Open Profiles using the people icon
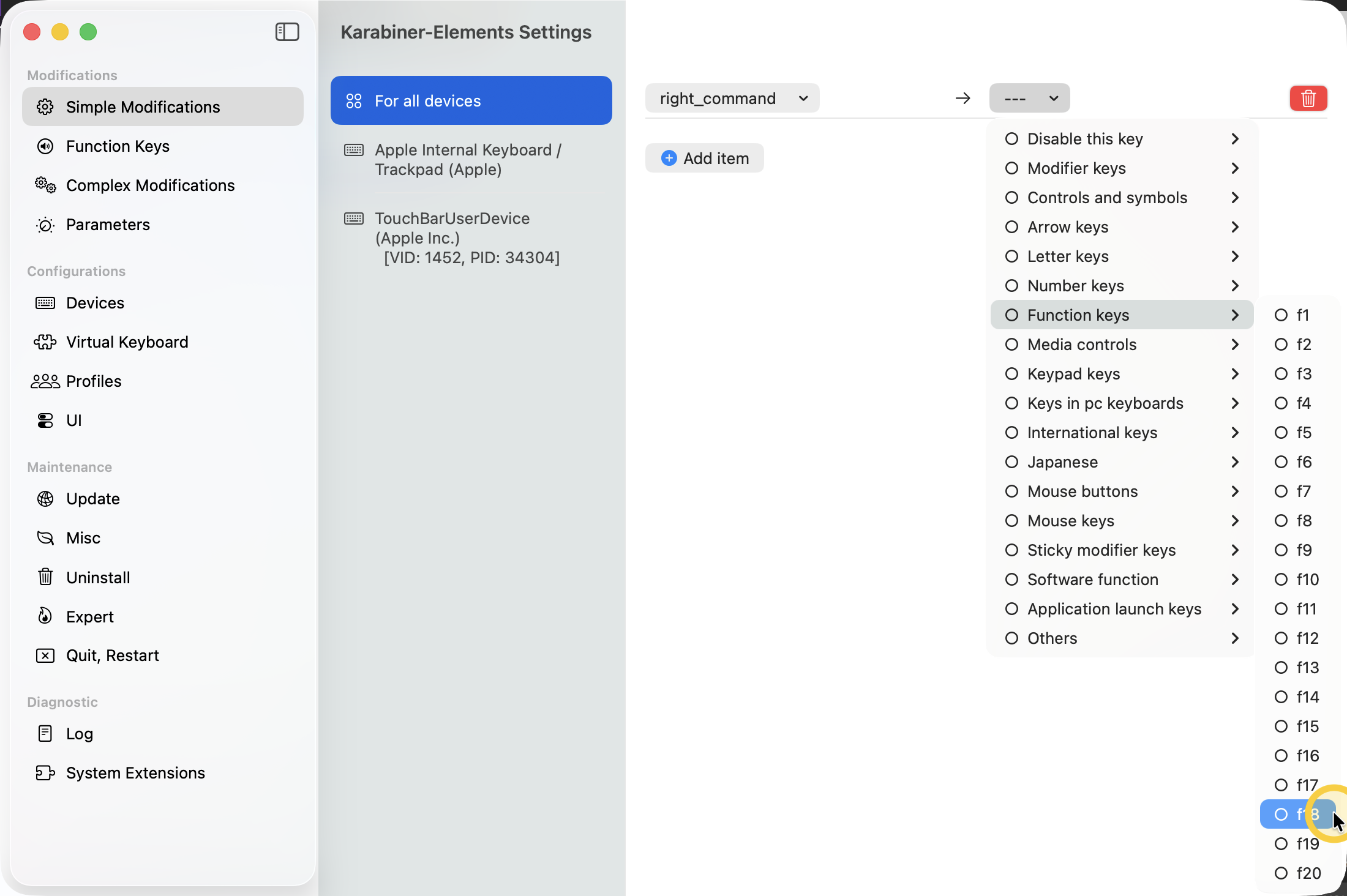 (x=45, y=381)
